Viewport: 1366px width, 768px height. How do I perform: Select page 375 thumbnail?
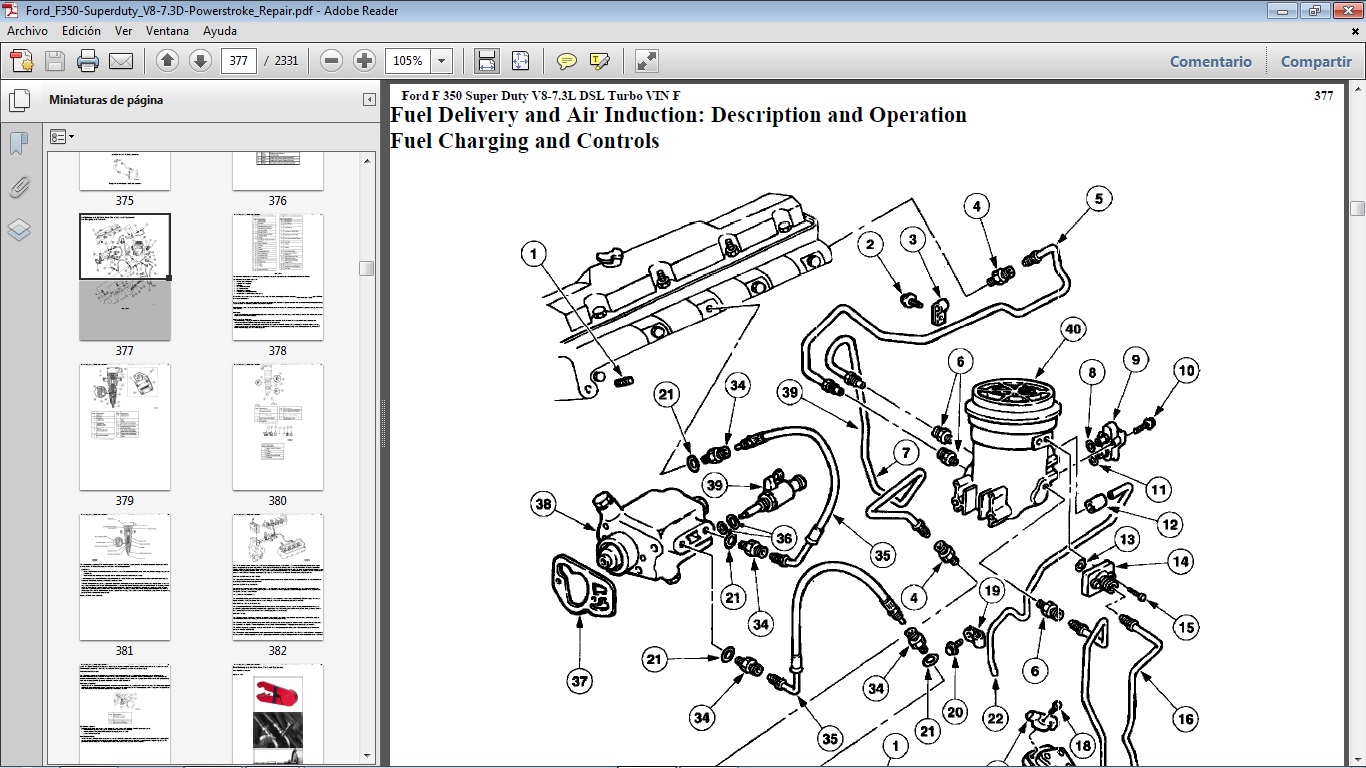click(x=124, y=172)
